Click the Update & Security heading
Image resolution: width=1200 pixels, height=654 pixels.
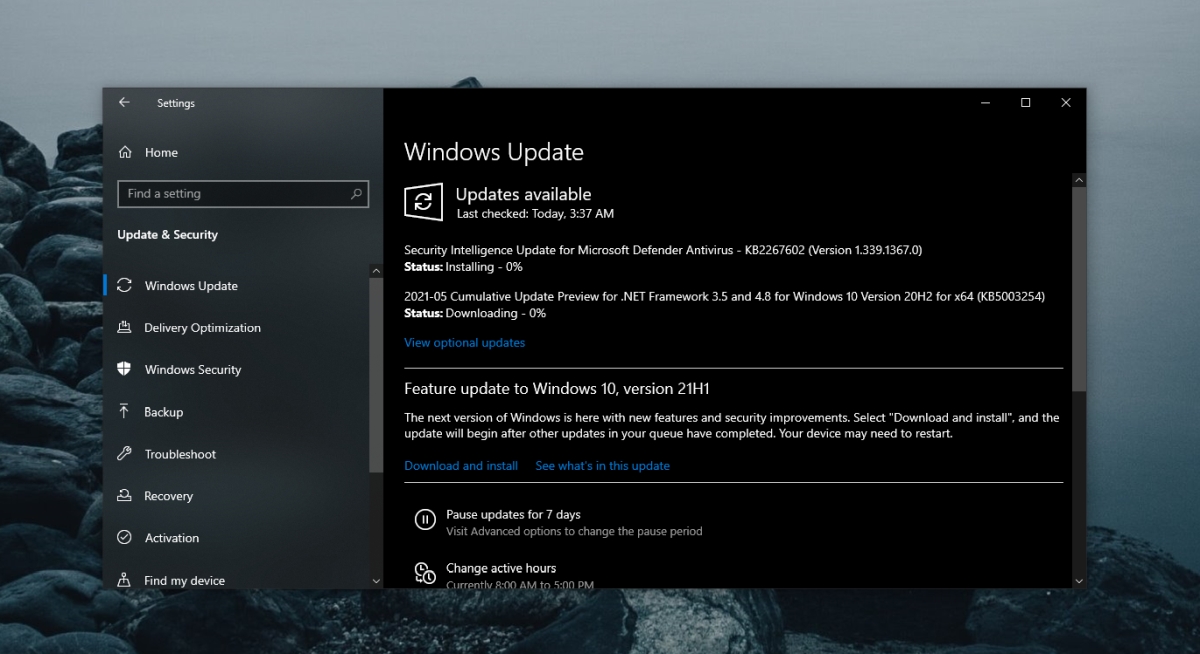[167, 235]
